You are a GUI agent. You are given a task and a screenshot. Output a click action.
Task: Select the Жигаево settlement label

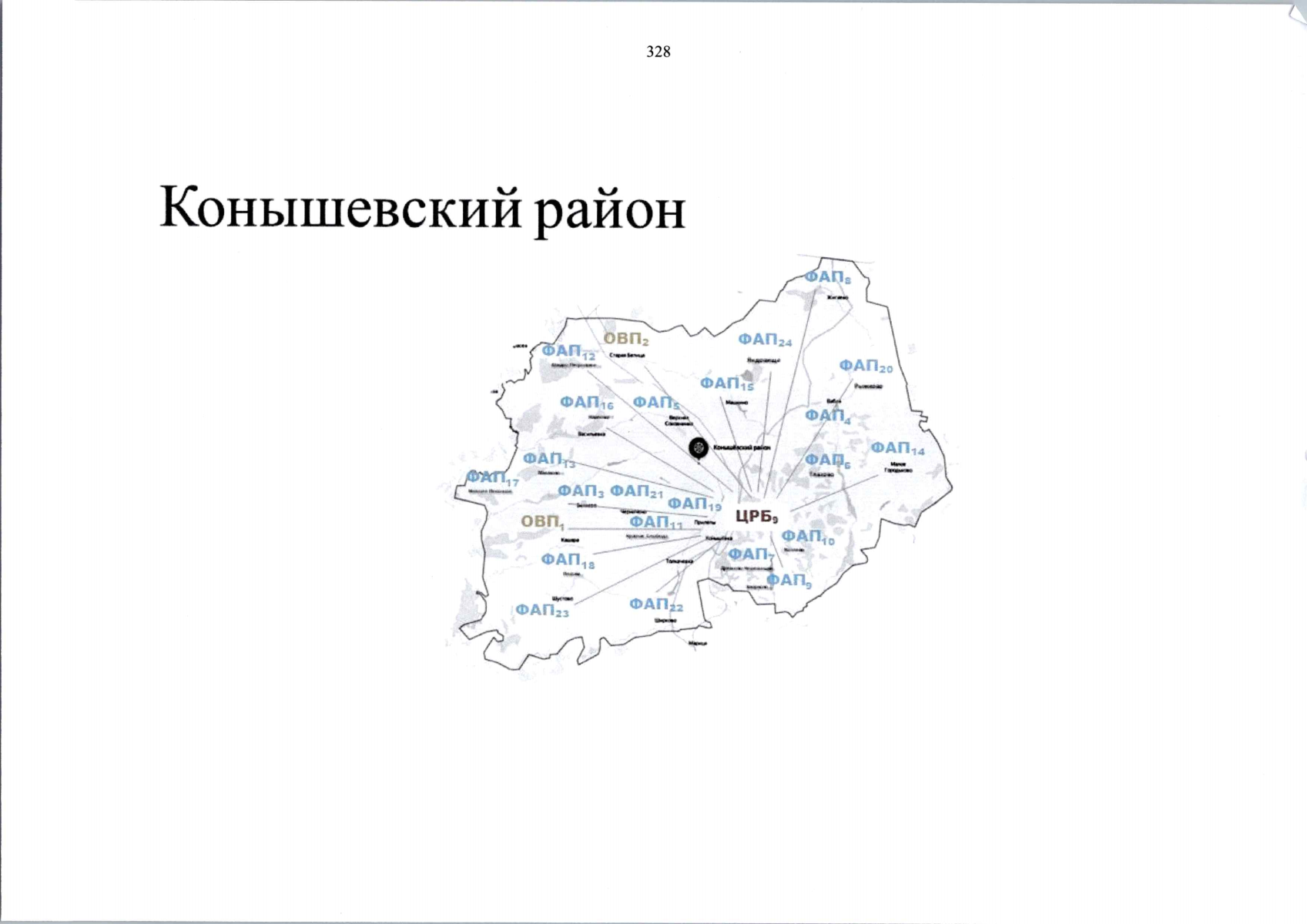pos(838,298)
